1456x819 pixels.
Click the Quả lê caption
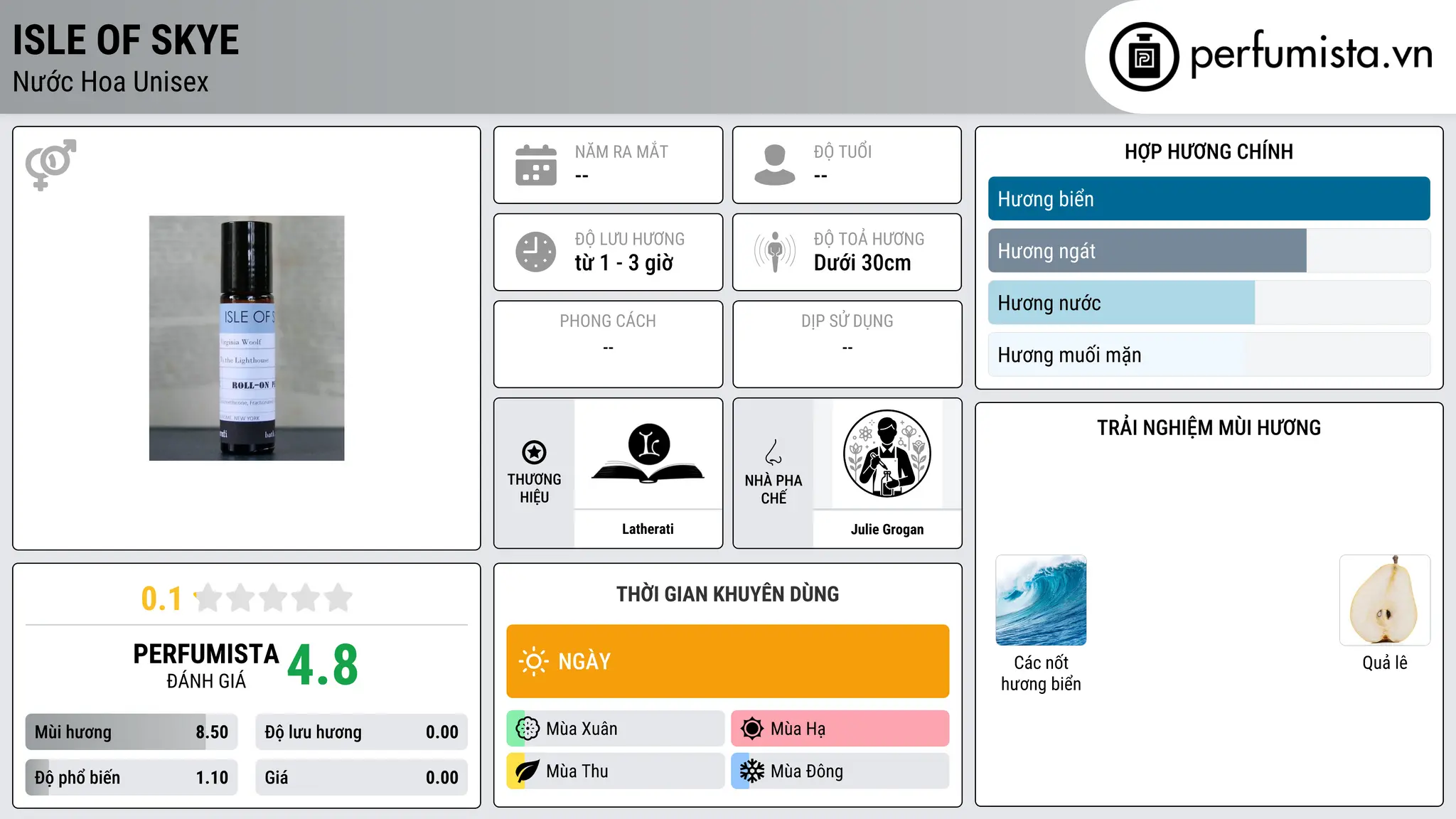(x=1384, y=663)
